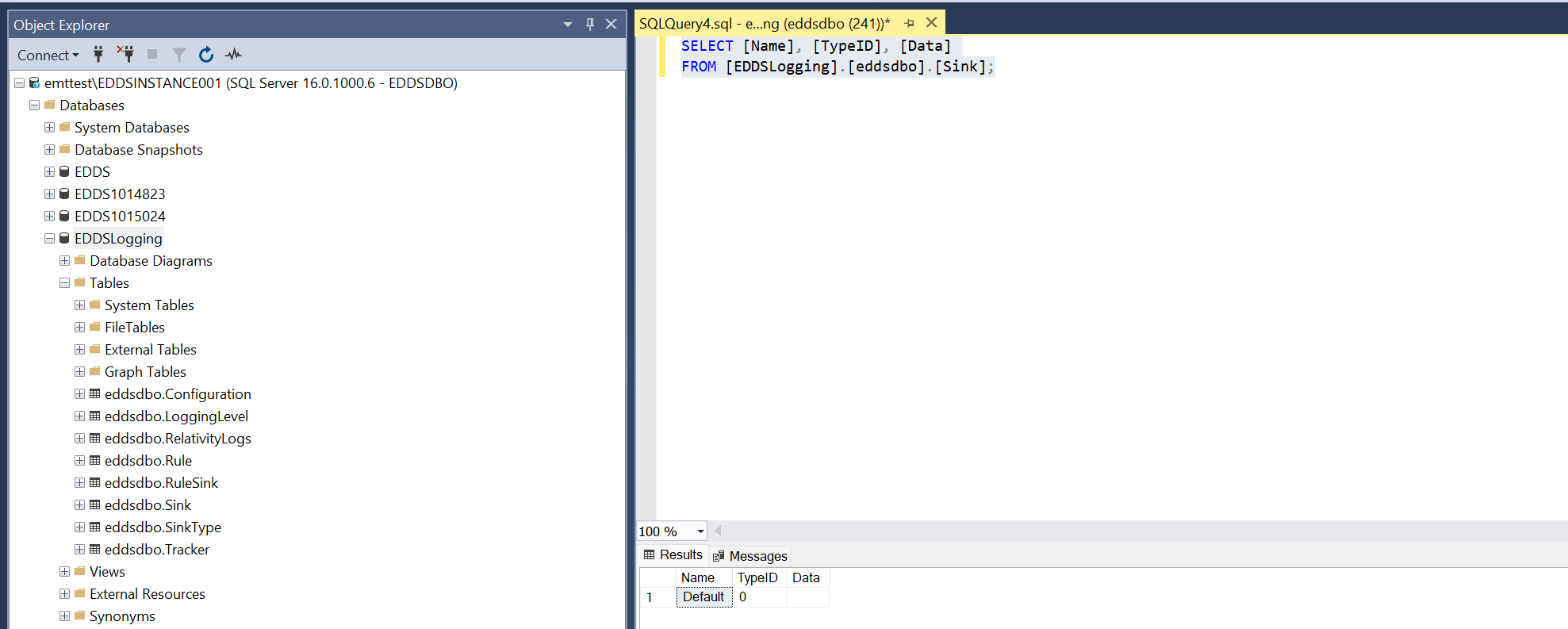
Task: Open Object Explorer window position dropdown arrow
Action: [x=568, y=25]
